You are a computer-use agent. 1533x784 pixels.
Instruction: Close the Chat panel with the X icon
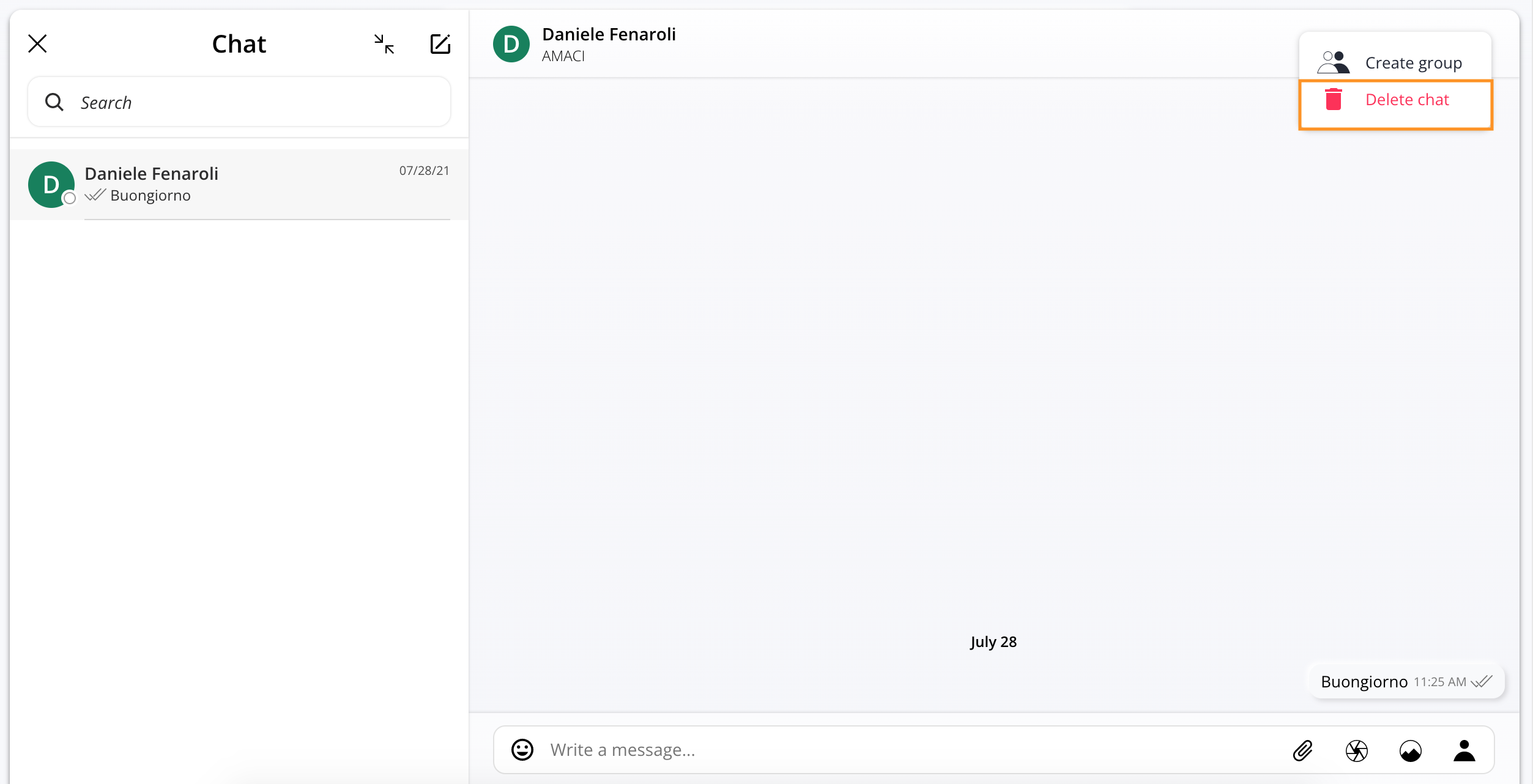tap(37, 44)
